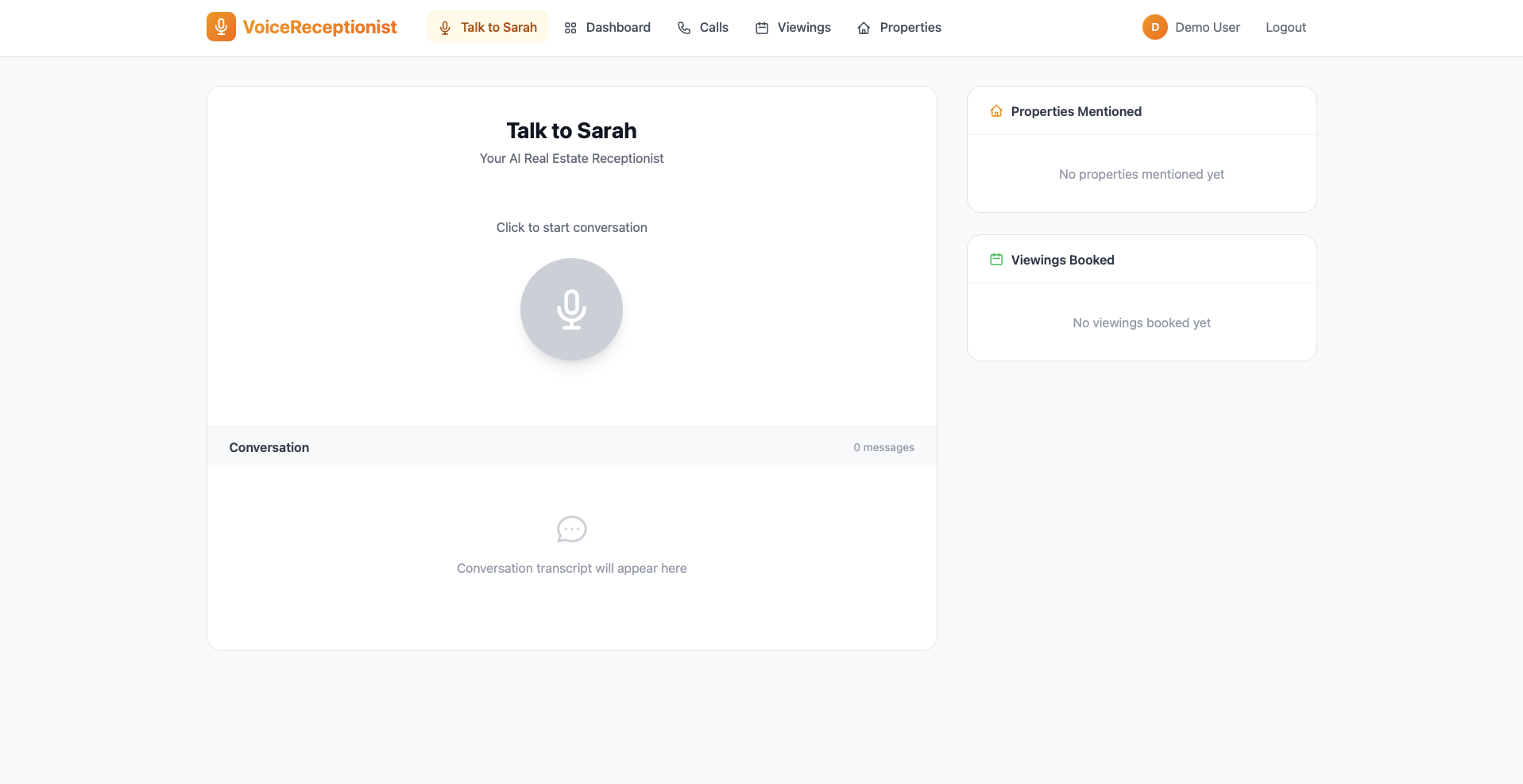Open the Calls page
The width and height of the screenshot is (1523, 784).
pyautogui.click(x=713, y=27)
